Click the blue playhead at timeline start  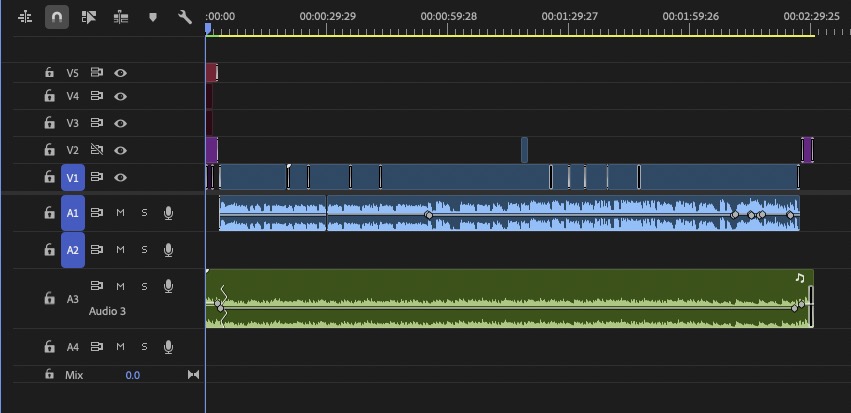coord(208,28)
